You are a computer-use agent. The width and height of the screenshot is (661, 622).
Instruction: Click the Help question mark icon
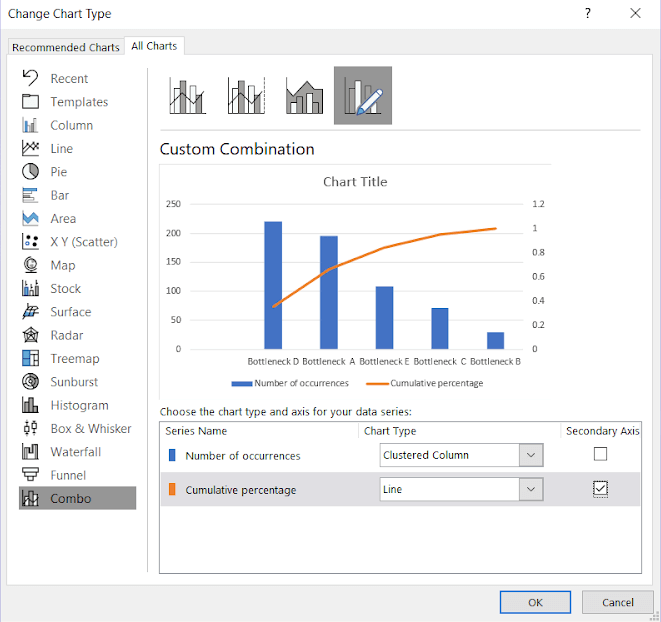(x=588, y=13)
